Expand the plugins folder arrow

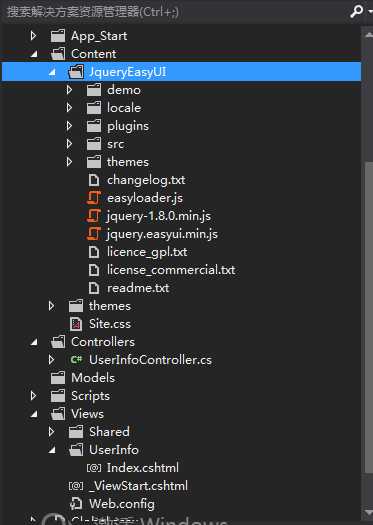pos(69,126)
